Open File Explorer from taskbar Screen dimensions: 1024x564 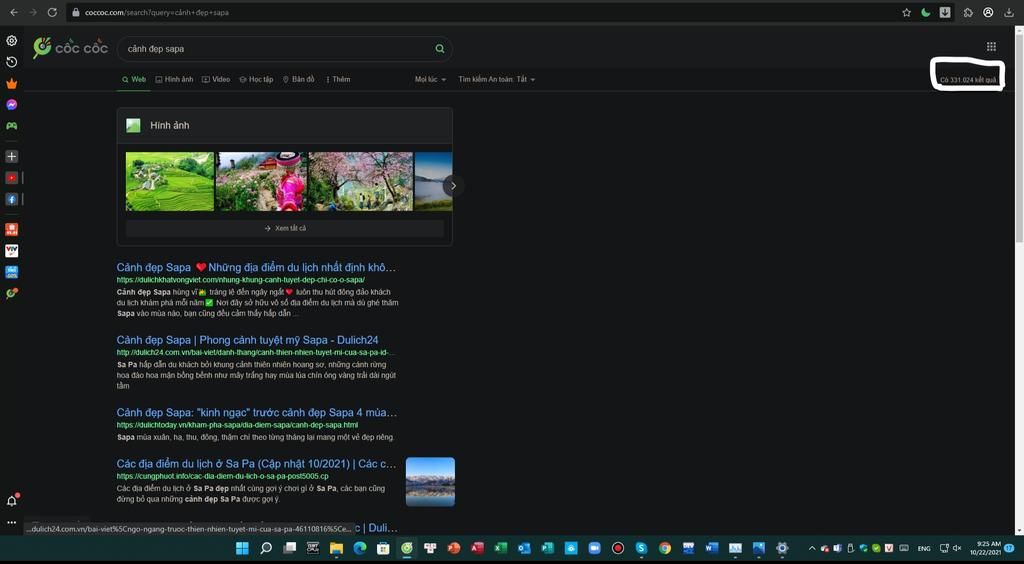(336, 548)
